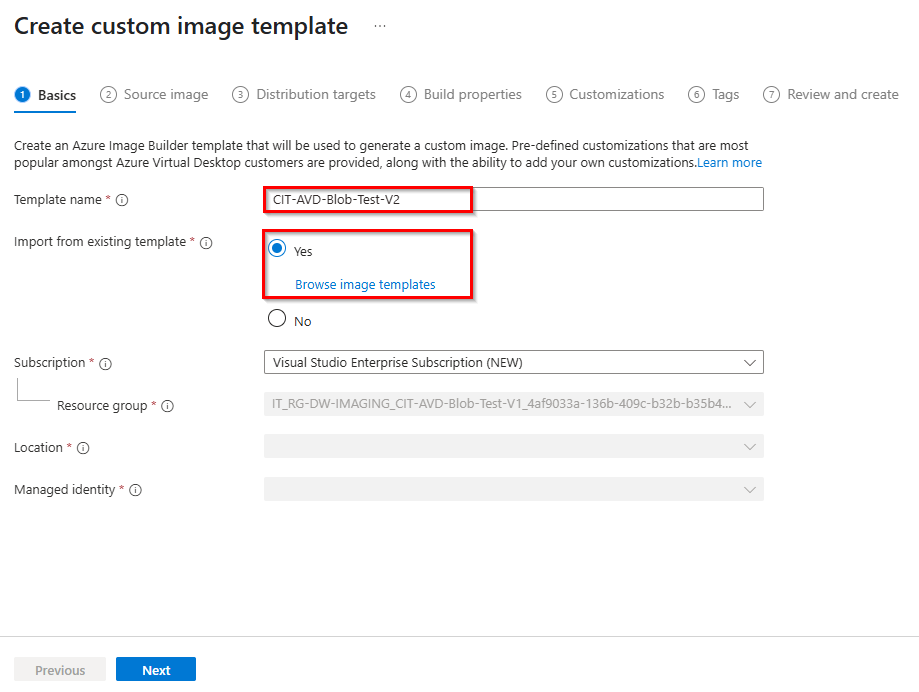Show the Resource group info tooltip
Image resolution: width=919 pixels, height=692 pixels.
[x=167, y=406]
